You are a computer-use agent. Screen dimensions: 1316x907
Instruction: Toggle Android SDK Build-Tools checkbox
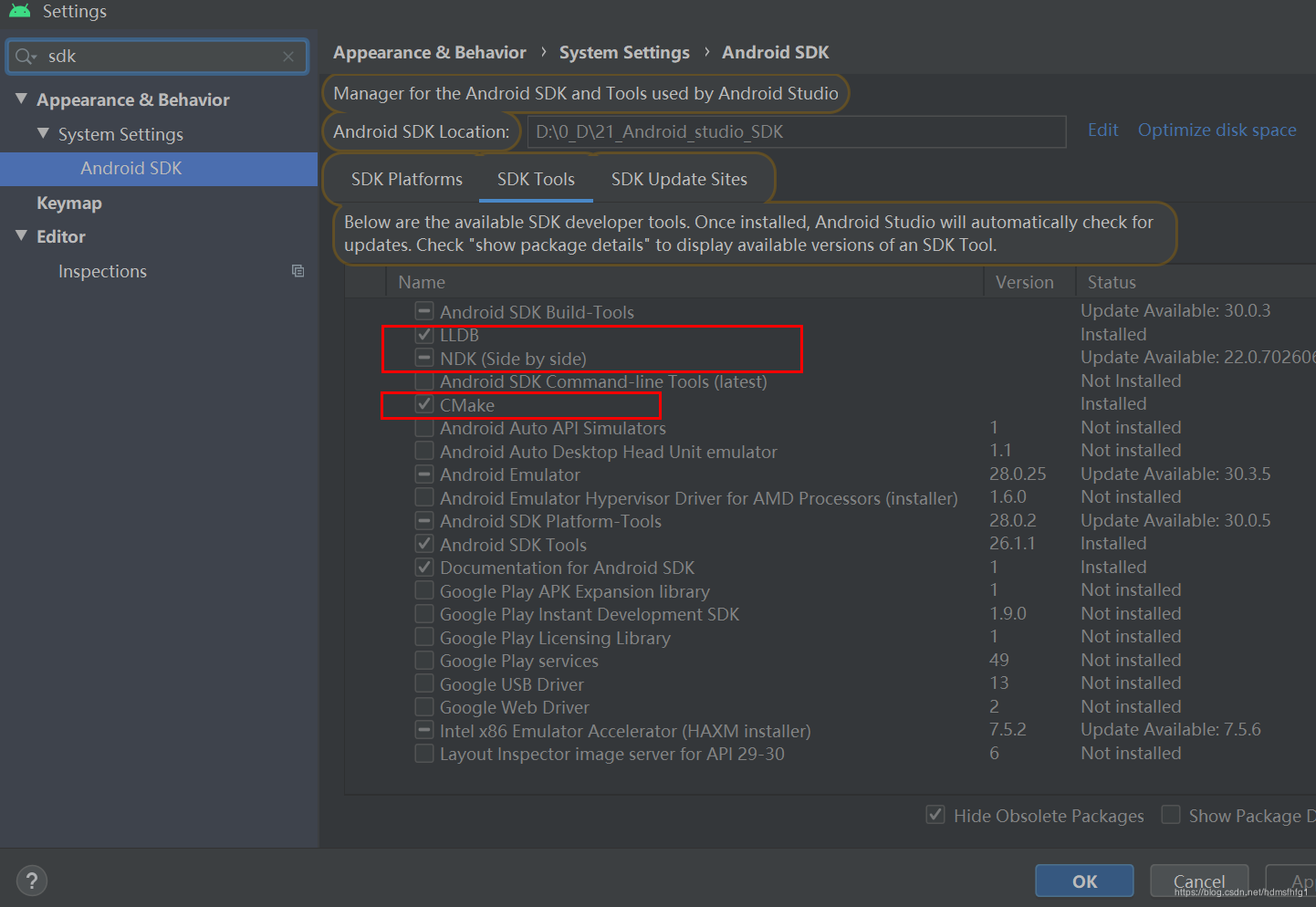(x=424, y=311)
